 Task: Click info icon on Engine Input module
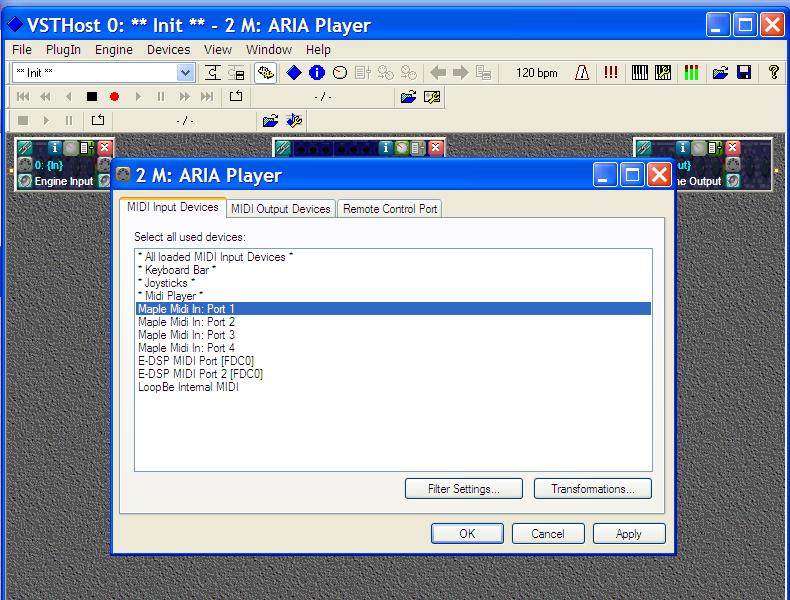[54, 148]
